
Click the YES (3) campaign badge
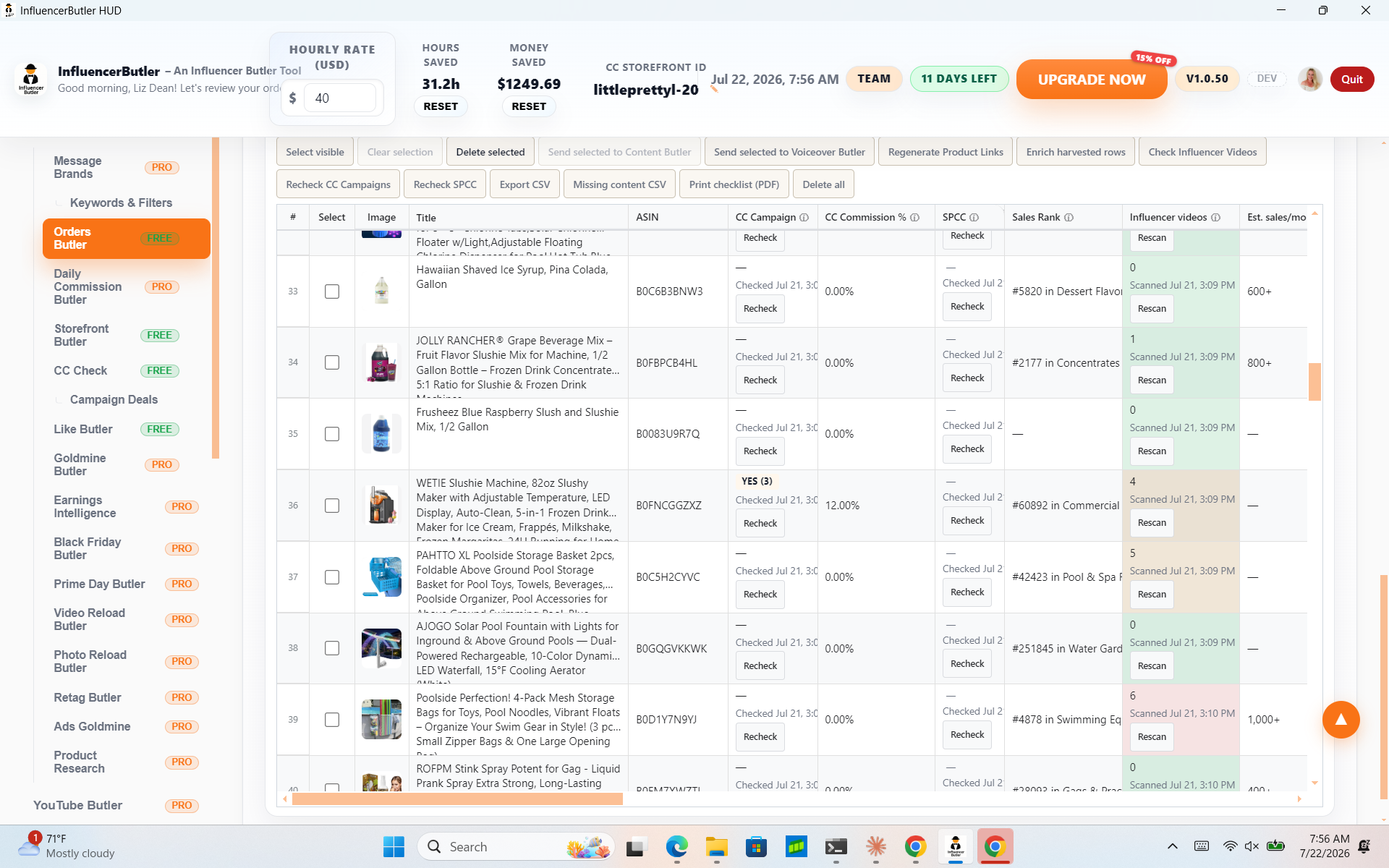pos(757,481)
